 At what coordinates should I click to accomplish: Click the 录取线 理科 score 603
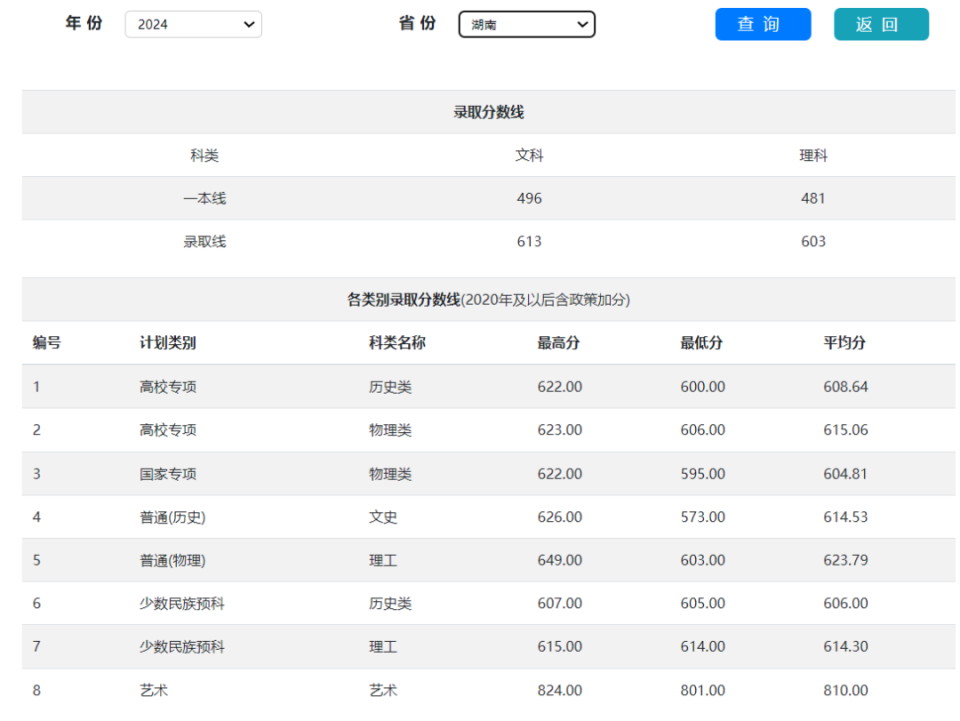(x=813, y=242)
